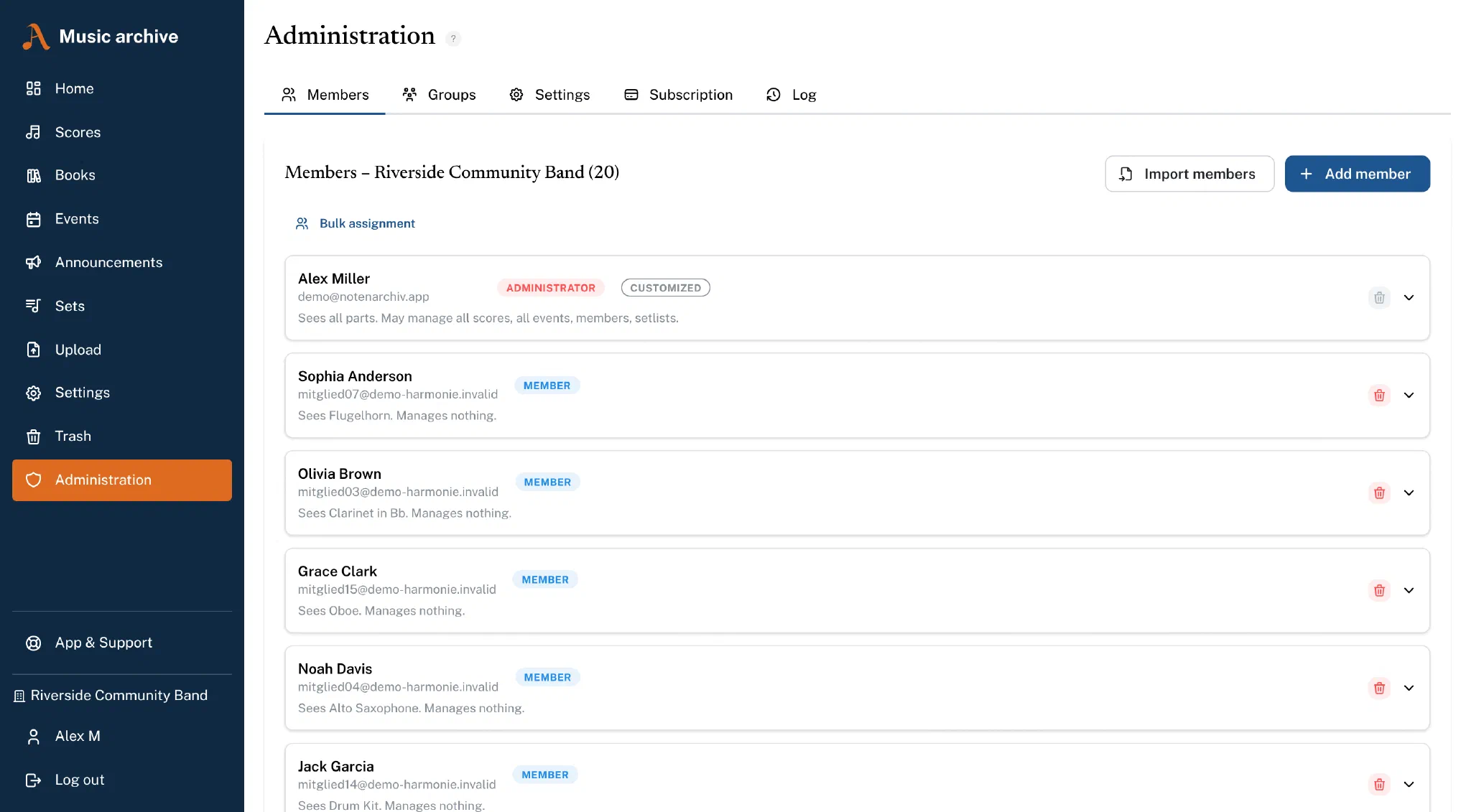Open Announcements megaphone icon
This screenshot has width=1471, height=812.
point(33,263)
